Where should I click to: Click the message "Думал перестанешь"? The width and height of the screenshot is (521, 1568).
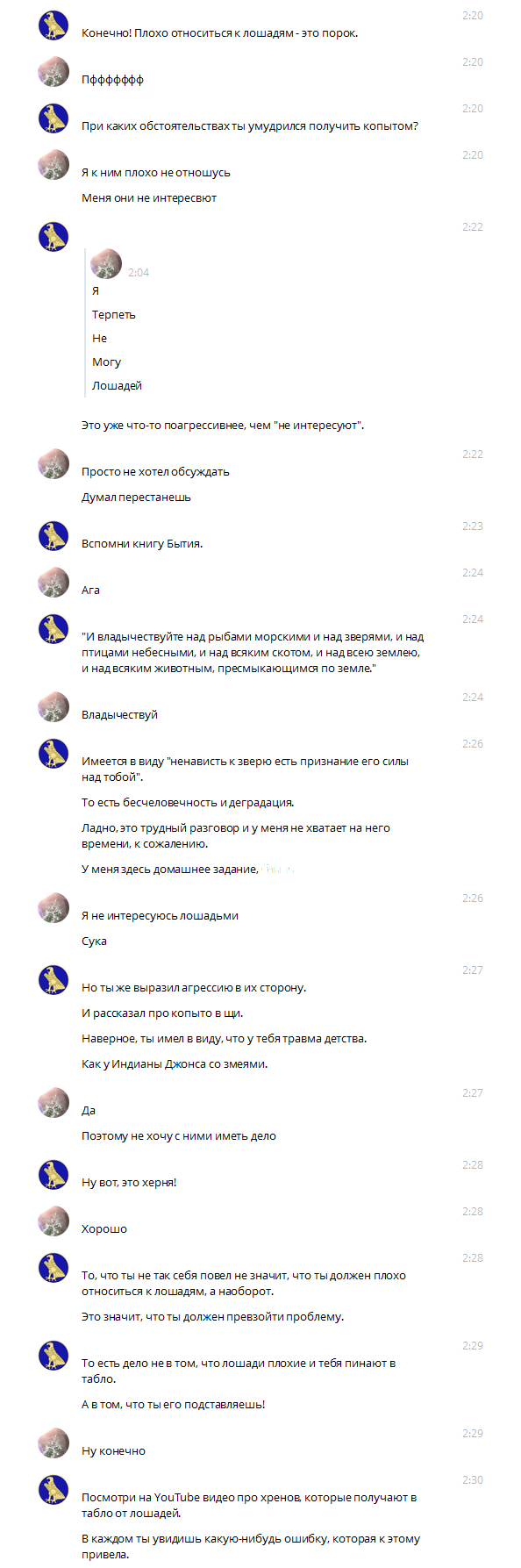[x=136, y=497]
